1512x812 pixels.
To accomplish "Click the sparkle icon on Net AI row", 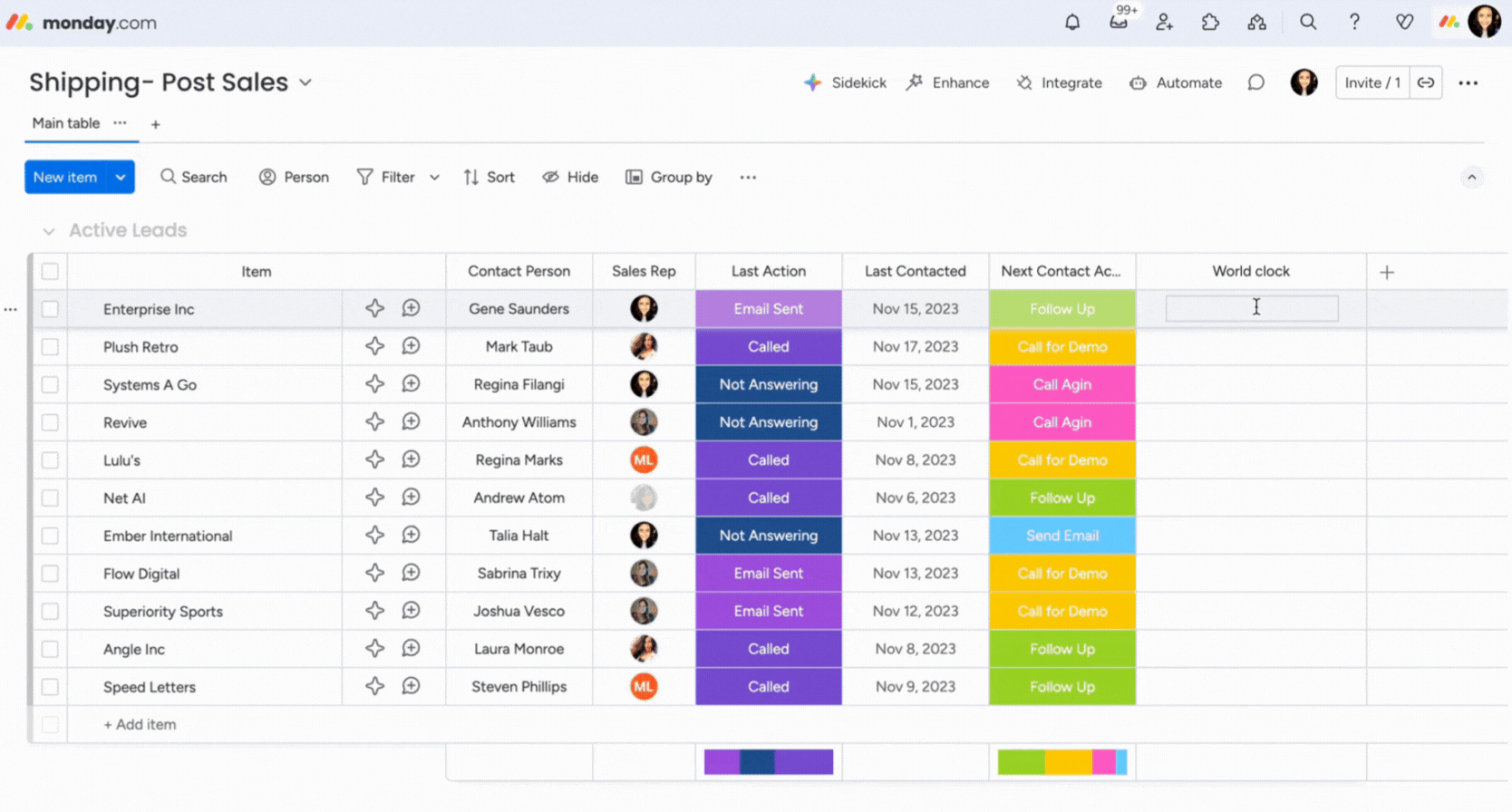I will click(x=374, y=498).
